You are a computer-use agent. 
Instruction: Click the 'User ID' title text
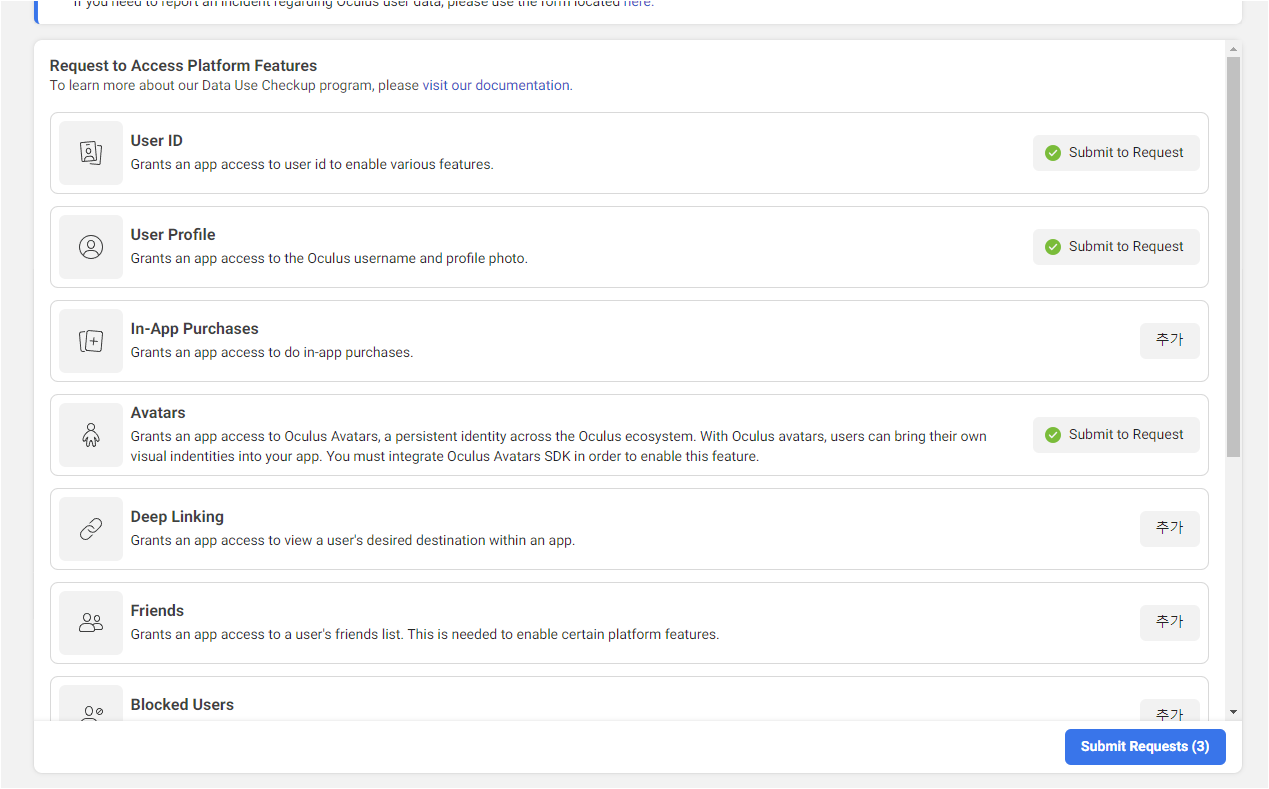point(157,141)
